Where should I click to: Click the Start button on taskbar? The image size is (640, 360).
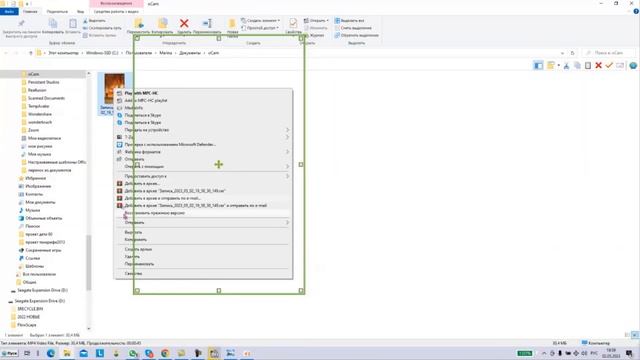(9, 353)
